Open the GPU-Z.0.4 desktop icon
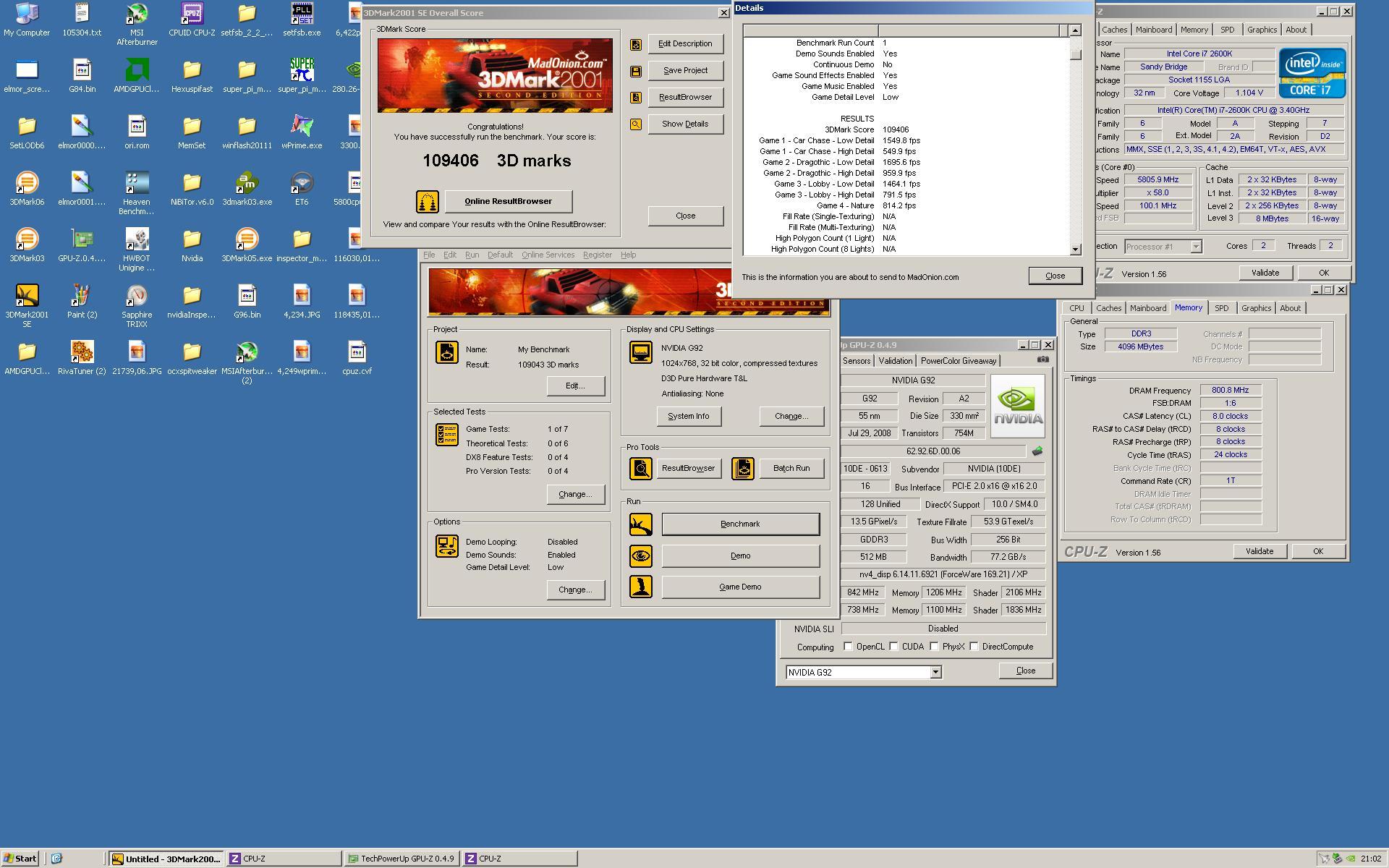1389x868 pixels. pos(82,245)
